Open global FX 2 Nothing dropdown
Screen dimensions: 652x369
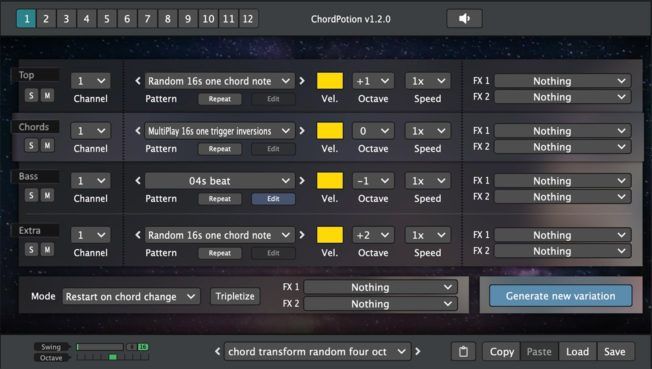pyautogui.click(x=380, y=304)
